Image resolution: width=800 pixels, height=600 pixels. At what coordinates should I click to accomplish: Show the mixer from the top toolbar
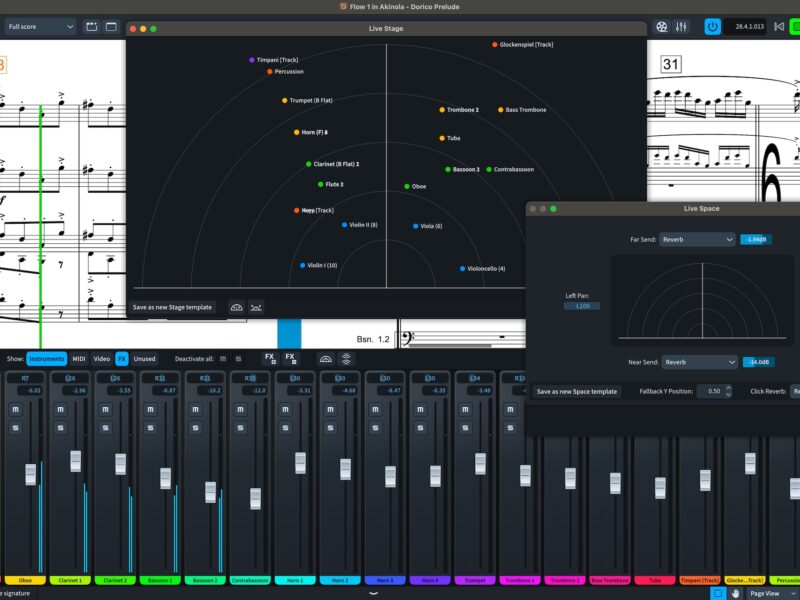(682, 27)
